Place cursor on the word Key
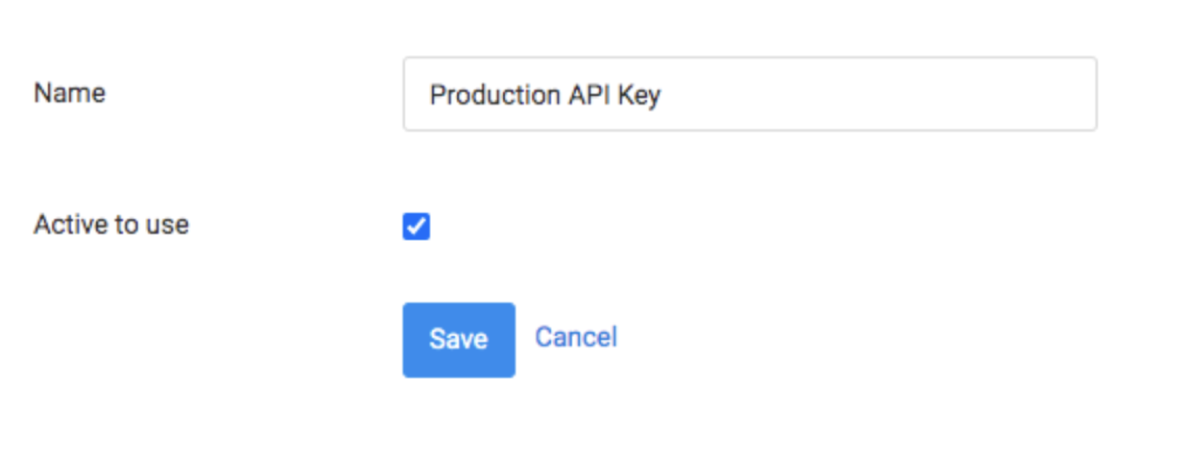1200x449 pixels. pos(640,95)
